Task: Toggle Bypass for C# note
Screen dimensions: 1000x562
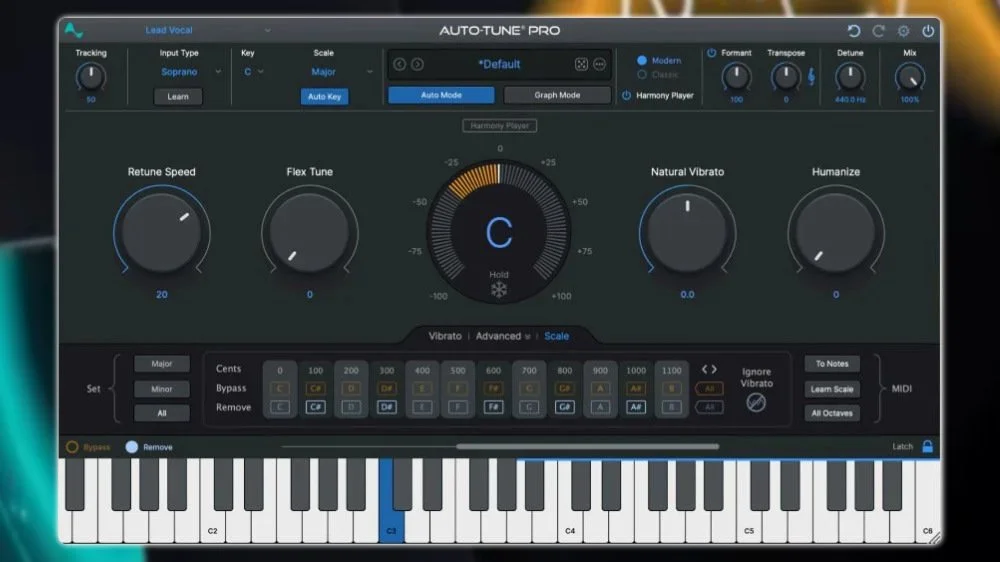Action: tap(315, 388)
